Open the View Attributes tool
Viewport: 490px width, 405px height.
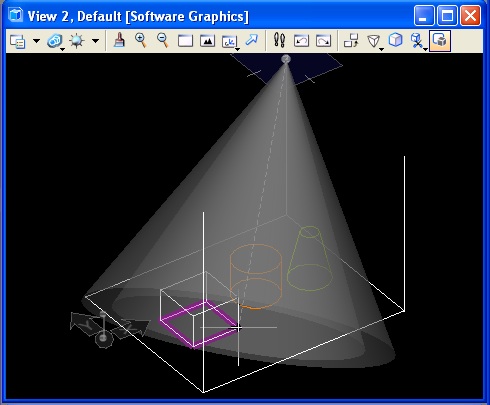pos(17,41)
